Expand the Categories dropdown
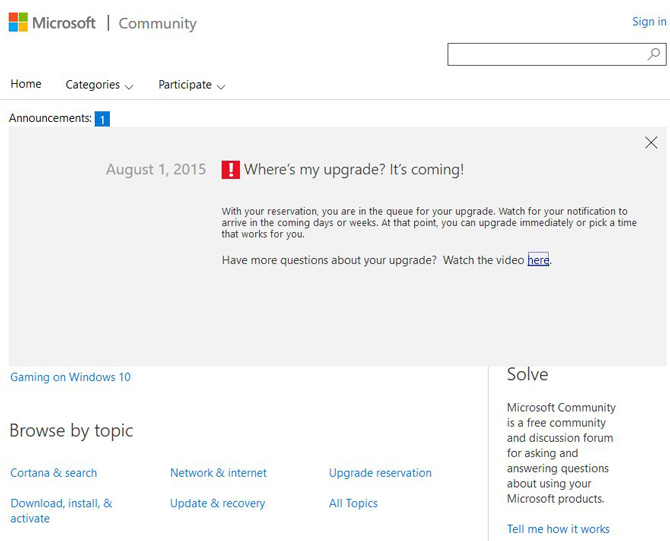The image size is (670, 541). point(99,85)
